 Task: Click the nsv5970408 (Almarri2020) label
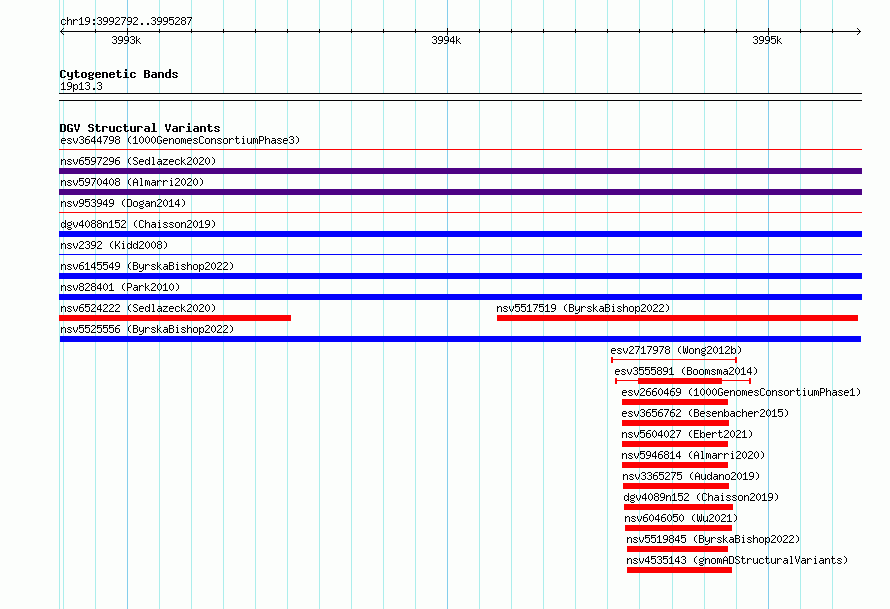pyautogui.click(x=132, y=182)
